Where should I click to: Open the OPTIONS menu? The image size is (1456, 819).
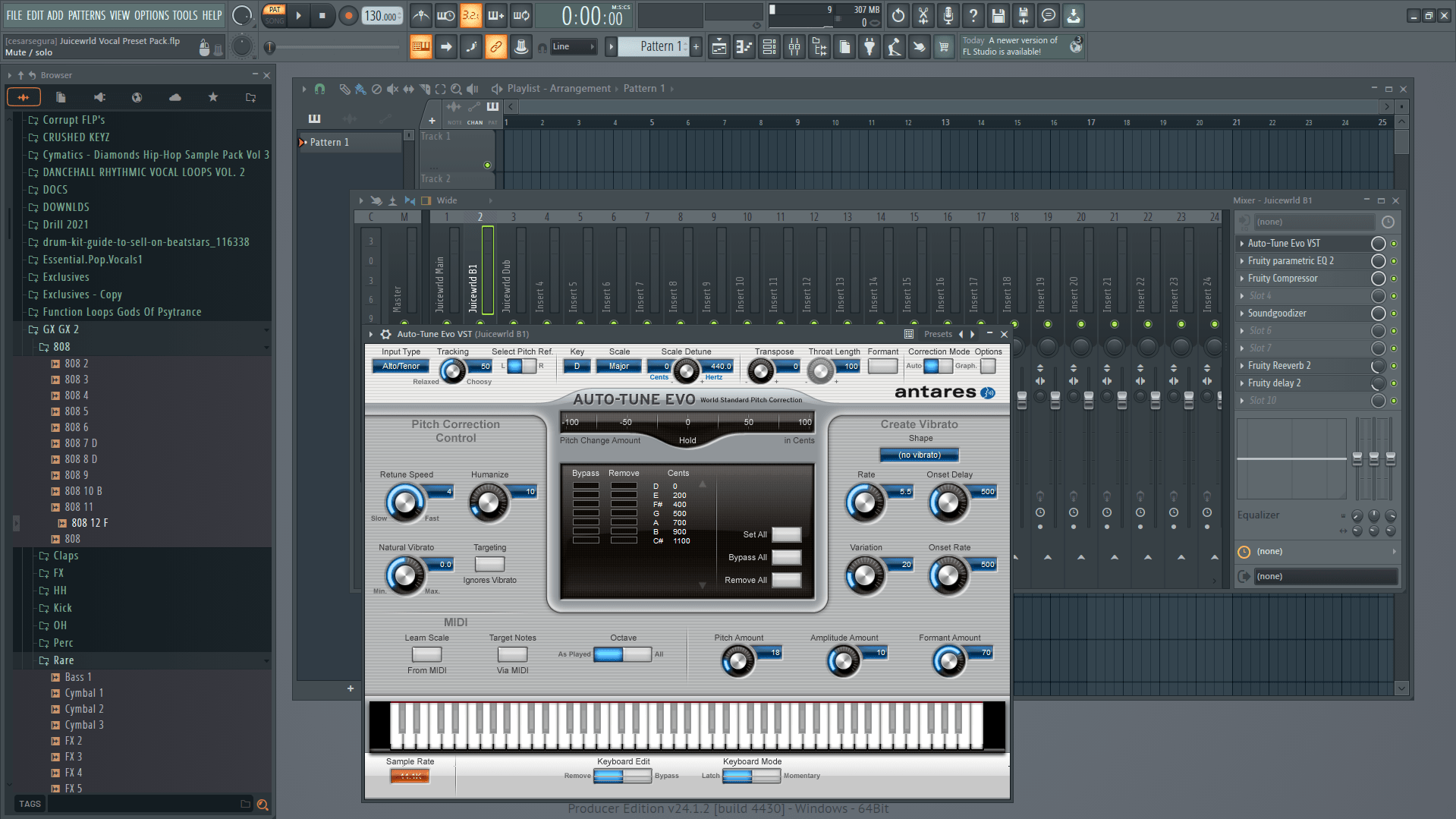[x=152, y=15]
